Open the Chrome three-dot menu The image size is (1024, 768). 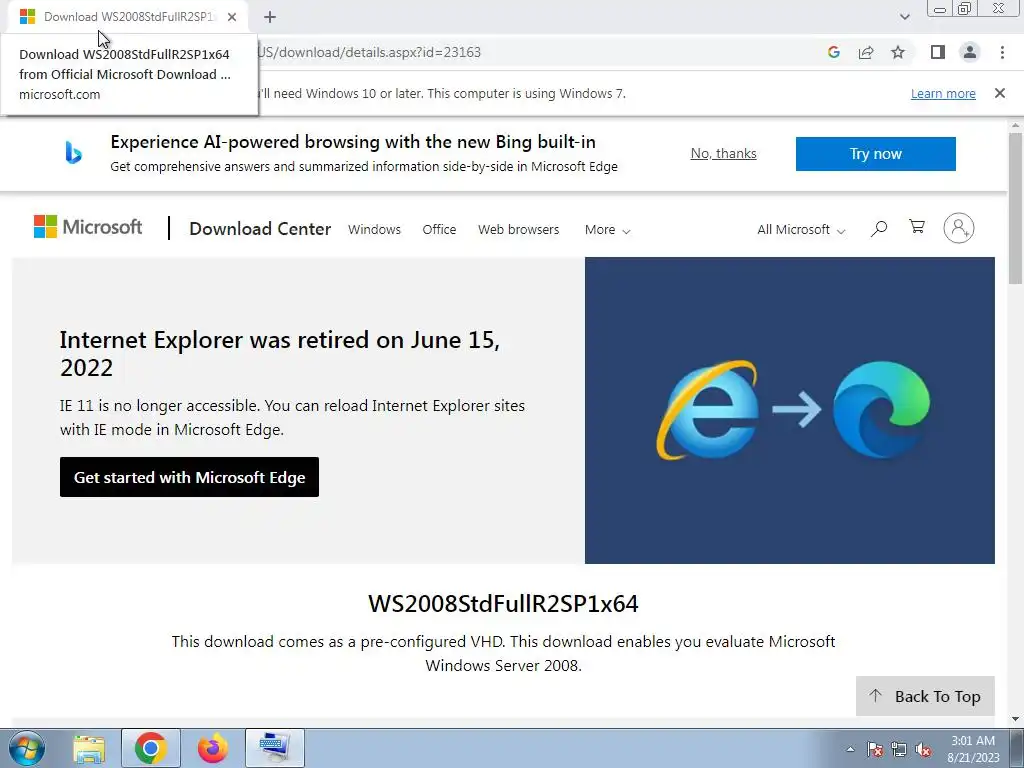pyautogui.click(x=1002, y=52)
